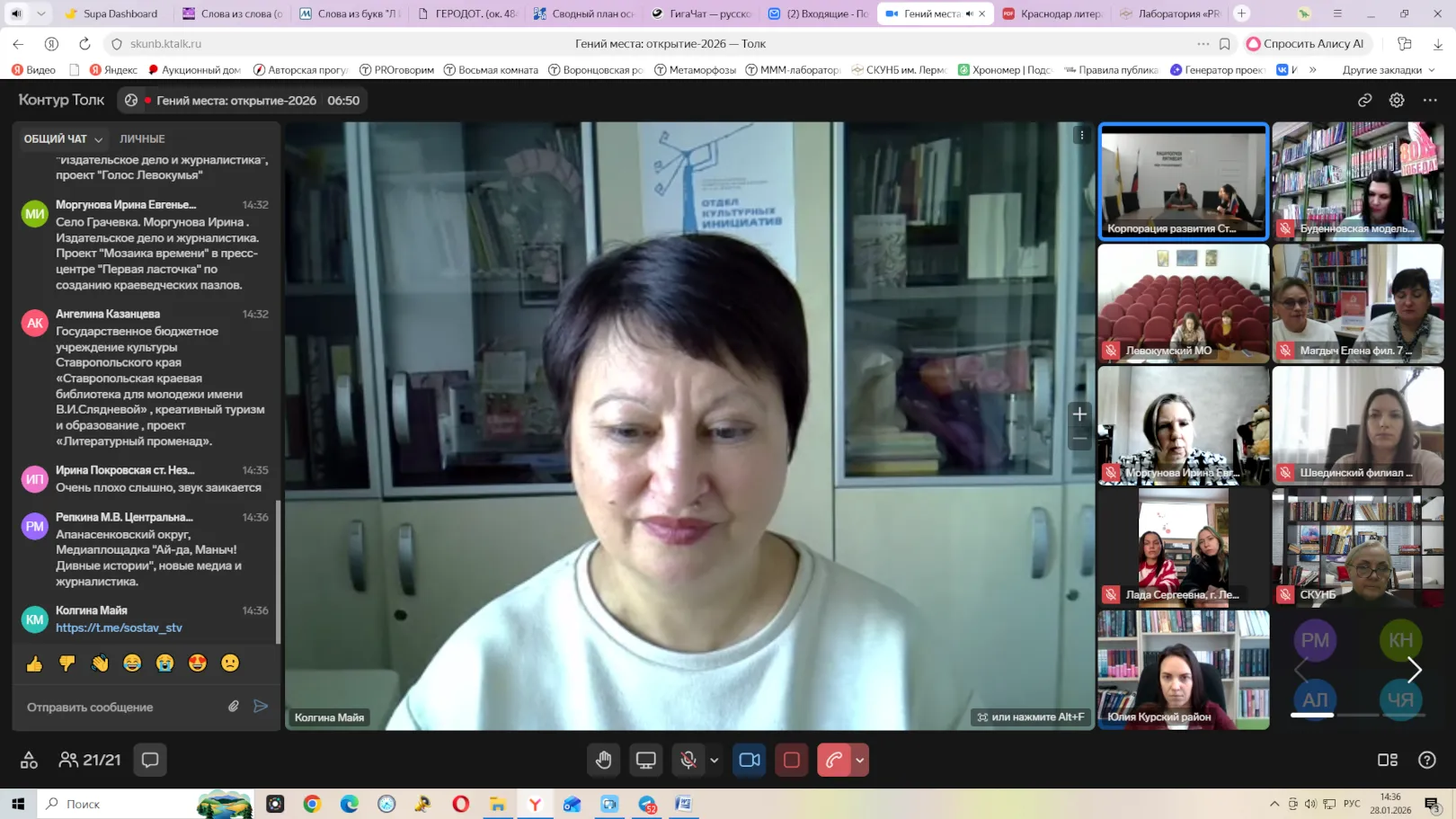Screen dimensions: 1456x819
Task: Toggle the camera on or off
Action: 750,761
